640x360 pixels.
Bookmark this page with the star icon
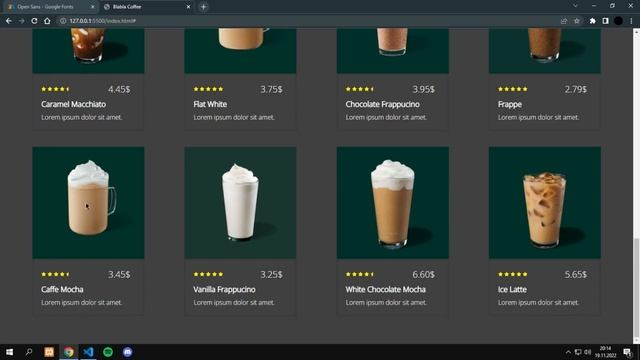pos(577,21)
